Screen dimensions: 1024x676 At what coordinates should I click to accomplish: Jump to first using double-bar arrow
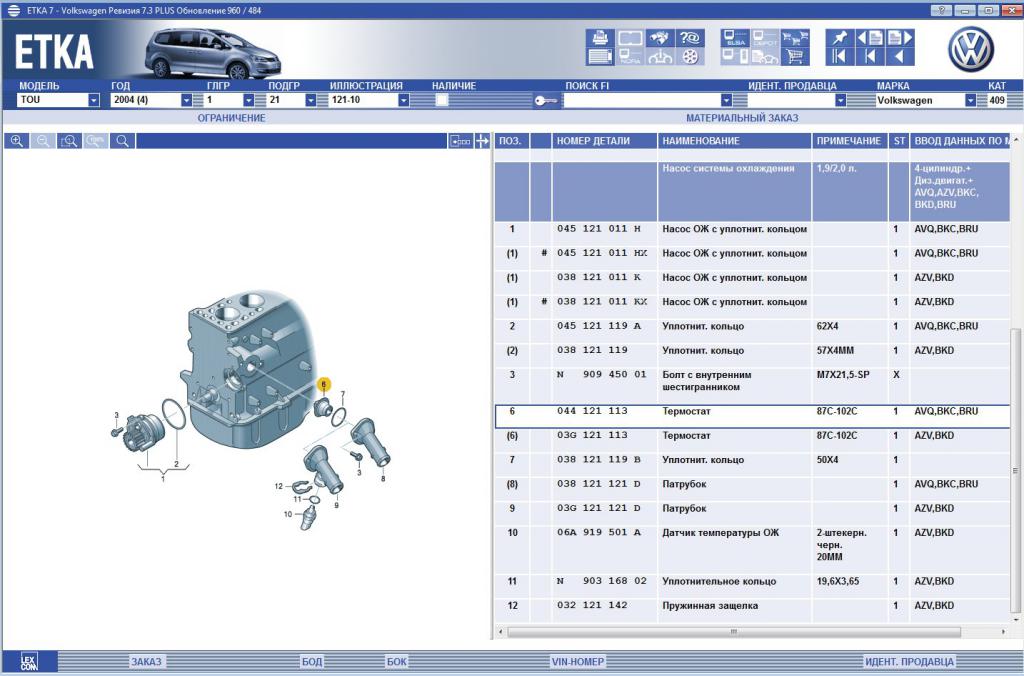[839, 57]
